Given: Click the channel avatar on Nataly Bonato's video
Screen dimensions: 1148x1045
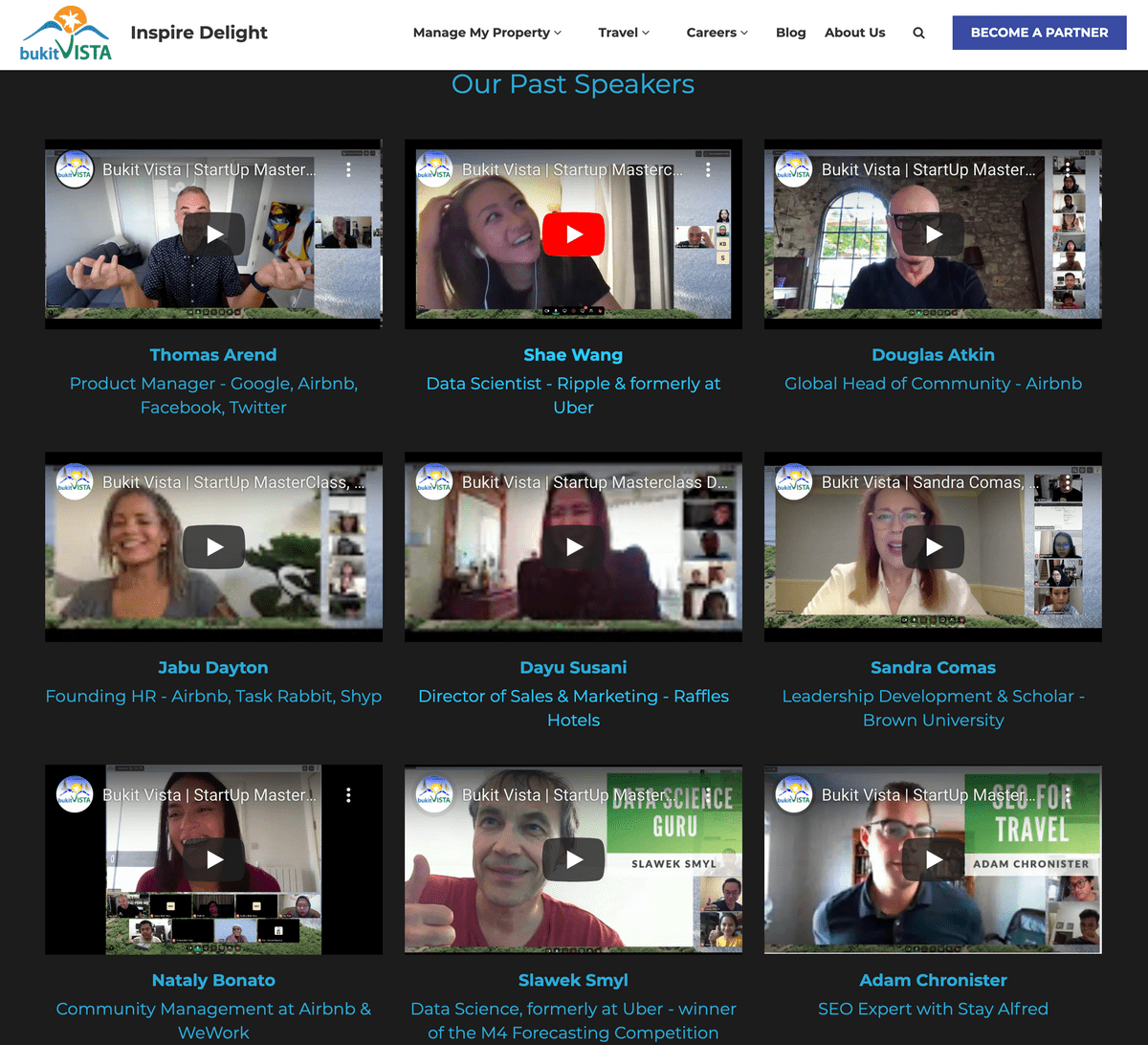Looking at the screenshot, I should coord(75,794).
